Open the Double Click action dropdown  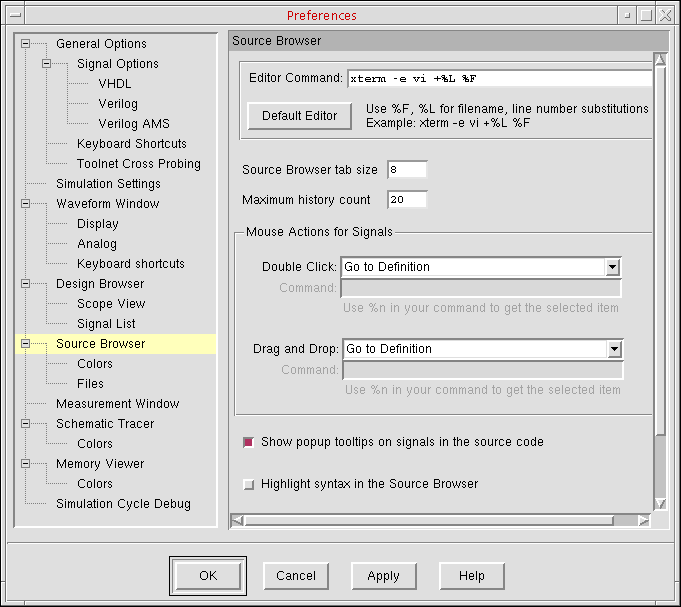pos(612,268)
